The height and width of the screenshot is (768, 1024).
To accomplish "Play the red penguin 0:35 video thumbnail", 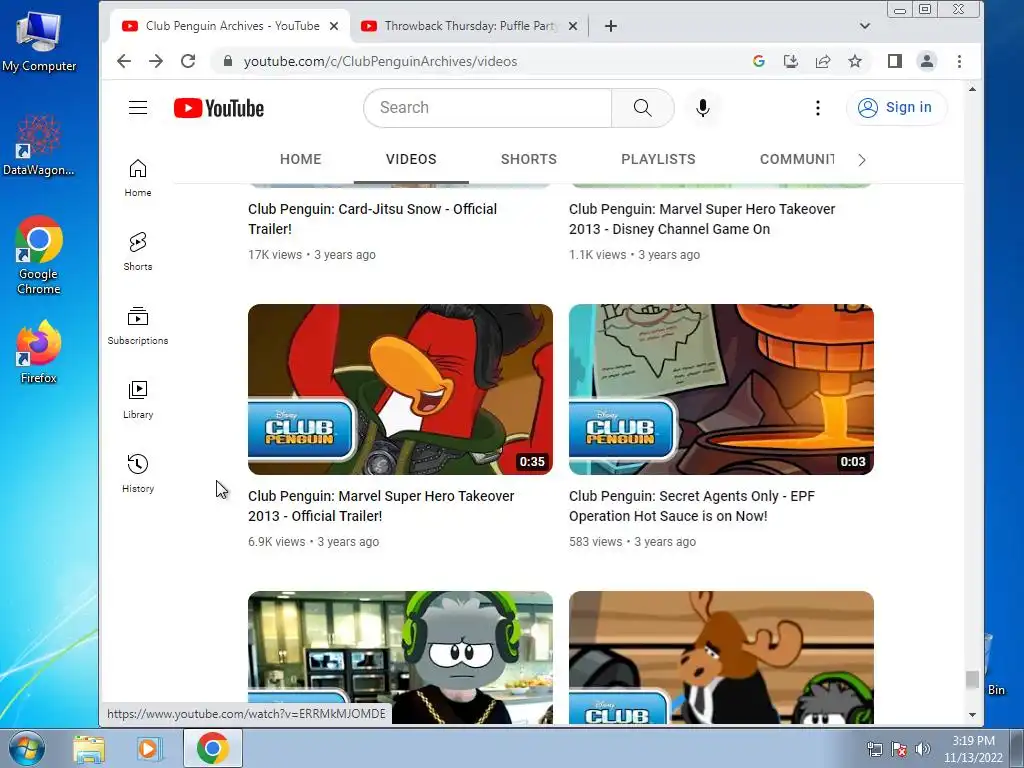I will pyautogui.click(x=400, y=389).
